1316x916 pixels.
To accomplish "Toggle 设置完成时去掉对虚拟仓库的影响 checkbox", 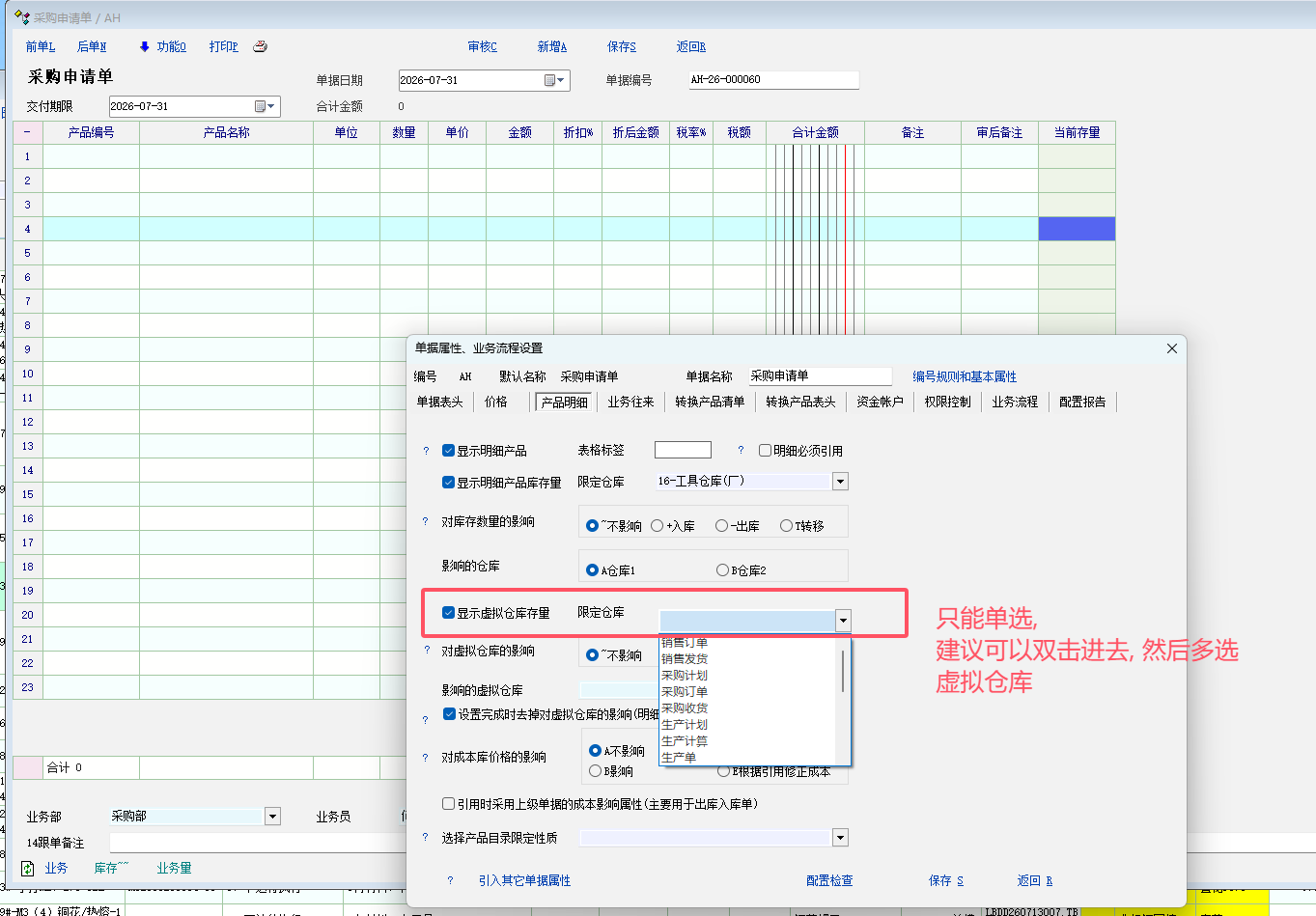I will click(x=449, y=714).
